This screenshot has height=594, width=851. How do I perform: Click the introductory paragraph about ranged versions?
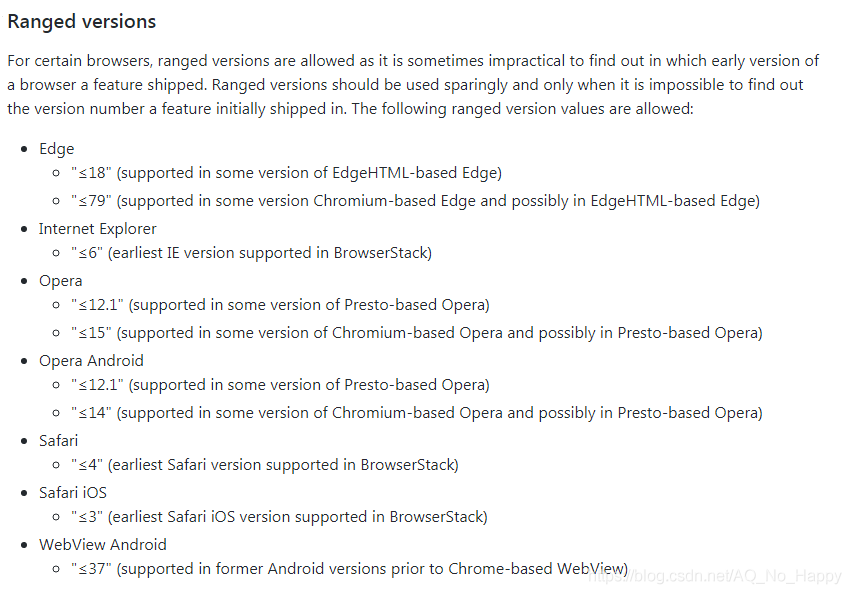coord(413,85)
